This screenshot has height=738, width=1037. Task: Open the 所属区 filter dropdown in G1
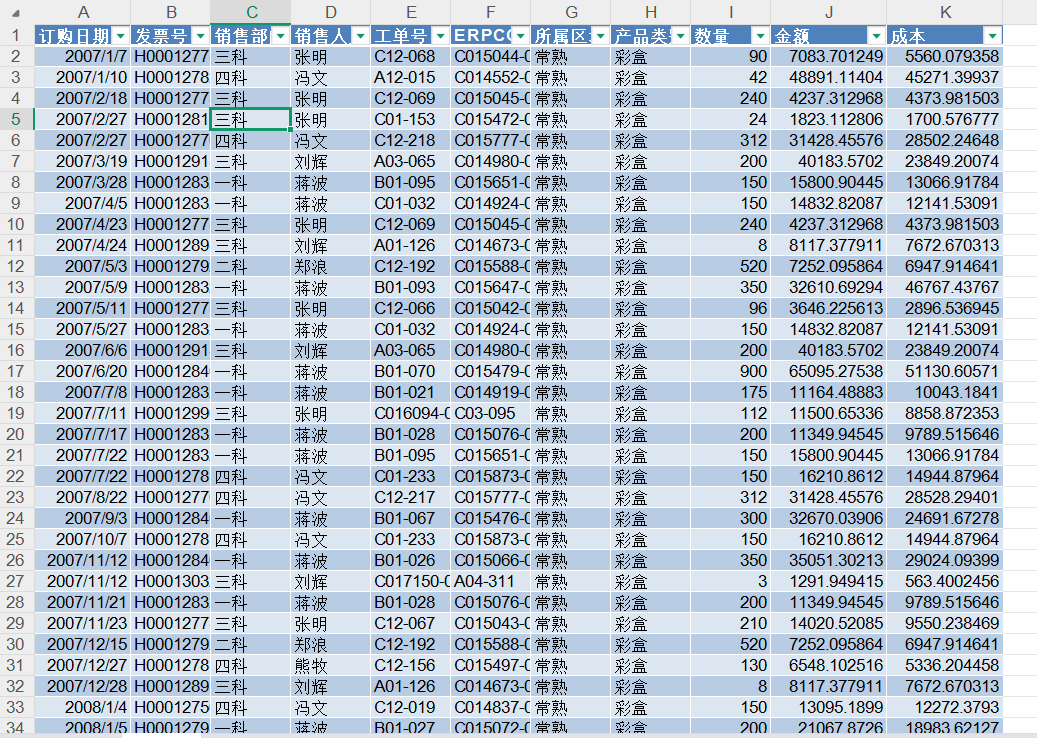click(601, 36)
